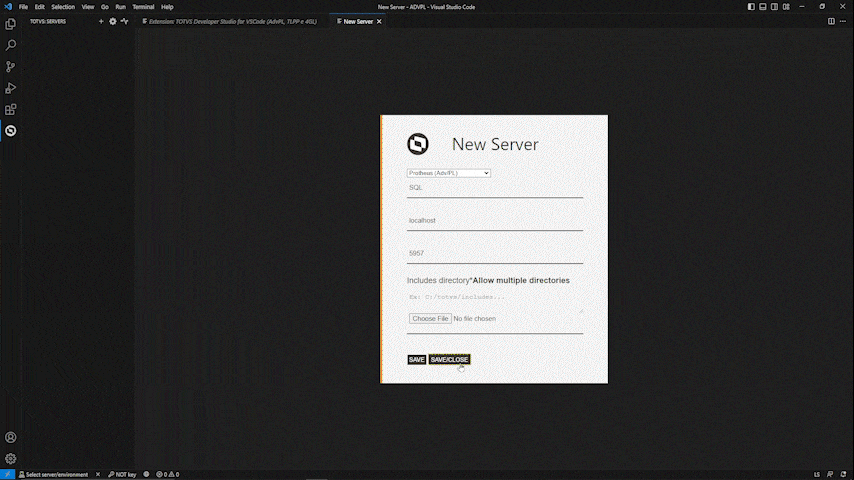The image size is (854, 480).
Task: Toggle the bottom panel layout icon
Action: pyautogui.click(x=762, y=7)
